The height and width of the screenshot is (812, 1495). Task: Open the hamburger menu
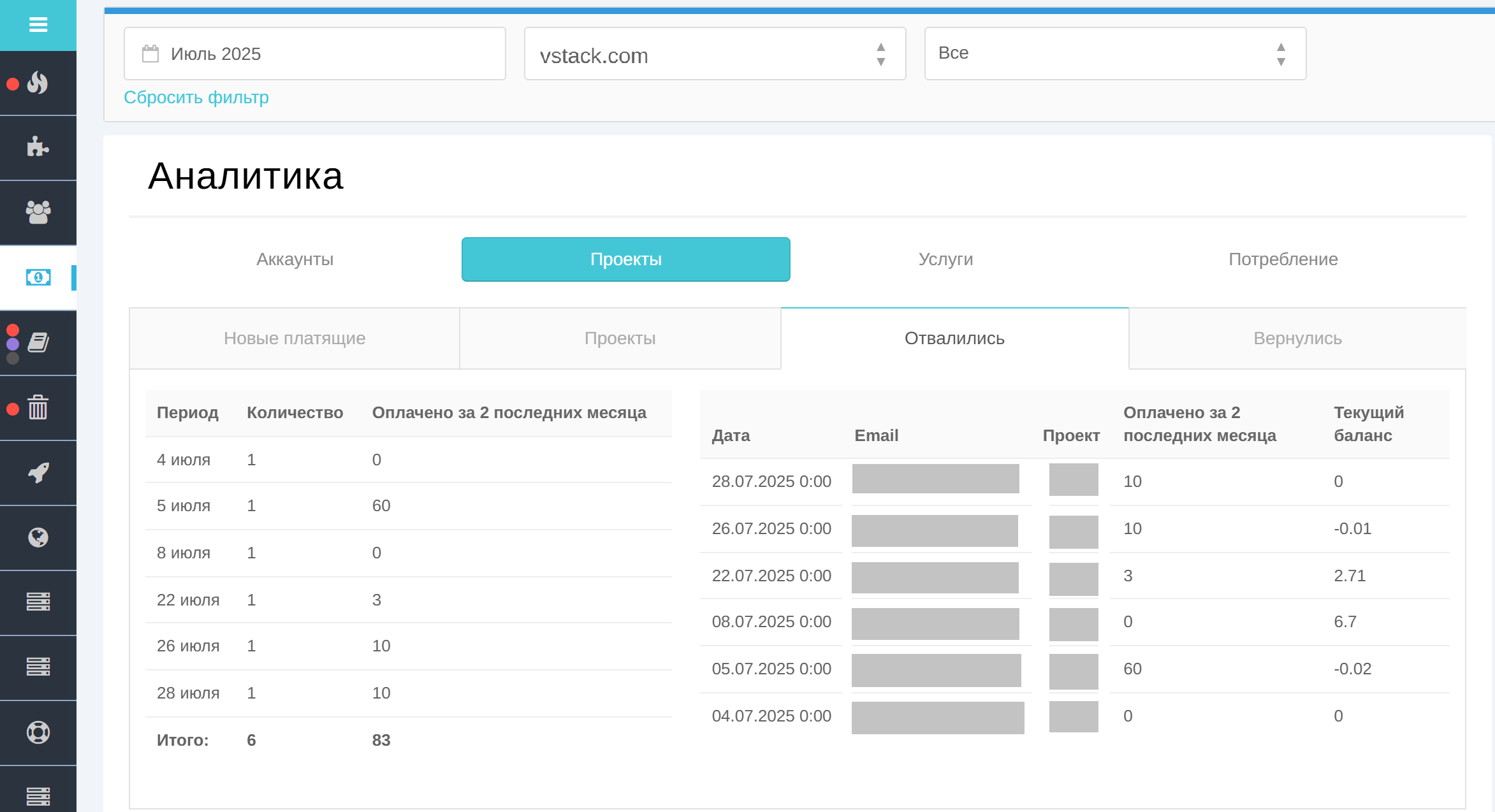[38, 25]
